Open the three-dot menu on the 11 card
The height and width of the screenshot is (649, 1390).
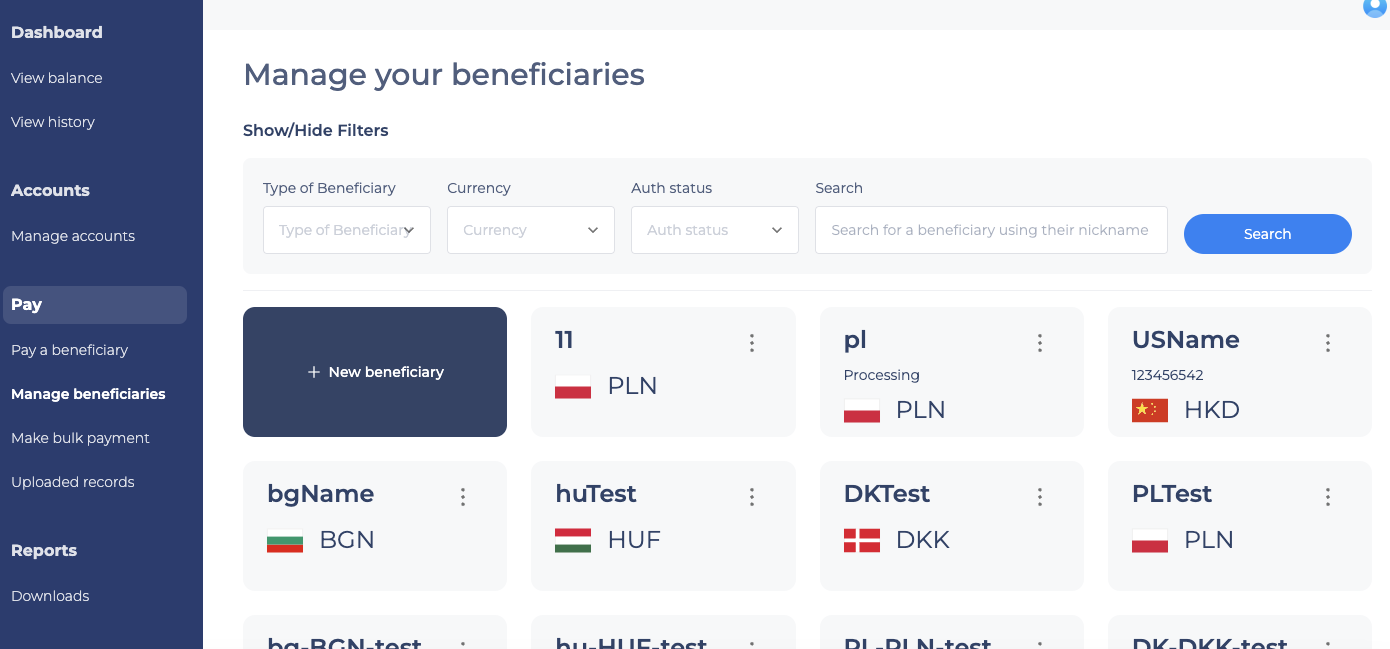752,343
